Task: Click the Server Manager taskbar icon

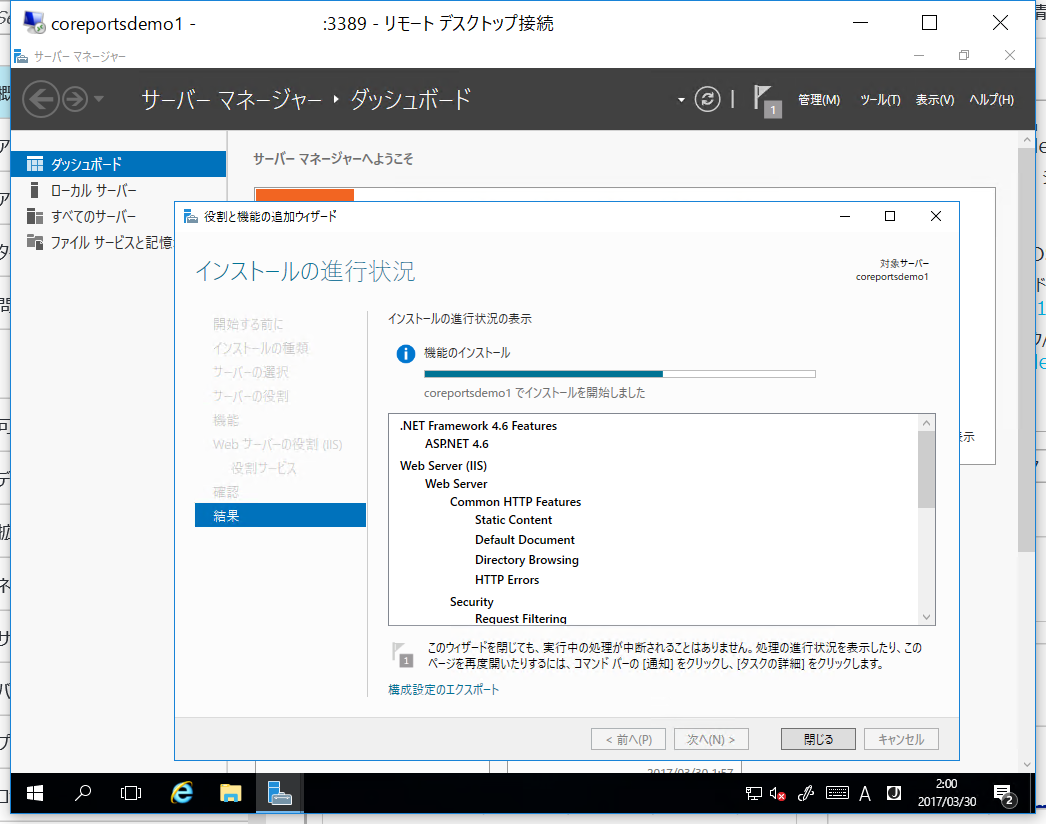Action: (x=280, y=793)
